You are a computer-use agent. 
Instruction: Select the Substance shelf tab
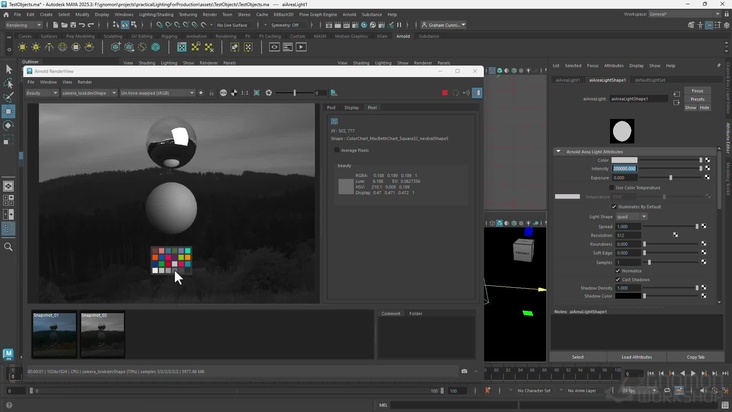(x=429, y=36)
